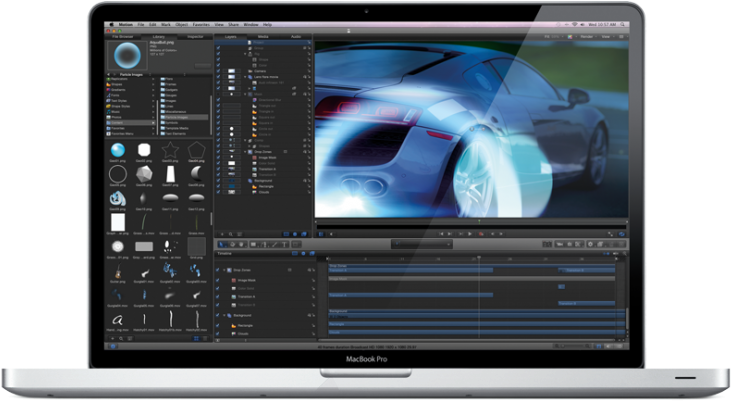The image size is (731, 401).
Task: Collapse Drop Zones group in Timeline list
Action: [x=224, y=270]
